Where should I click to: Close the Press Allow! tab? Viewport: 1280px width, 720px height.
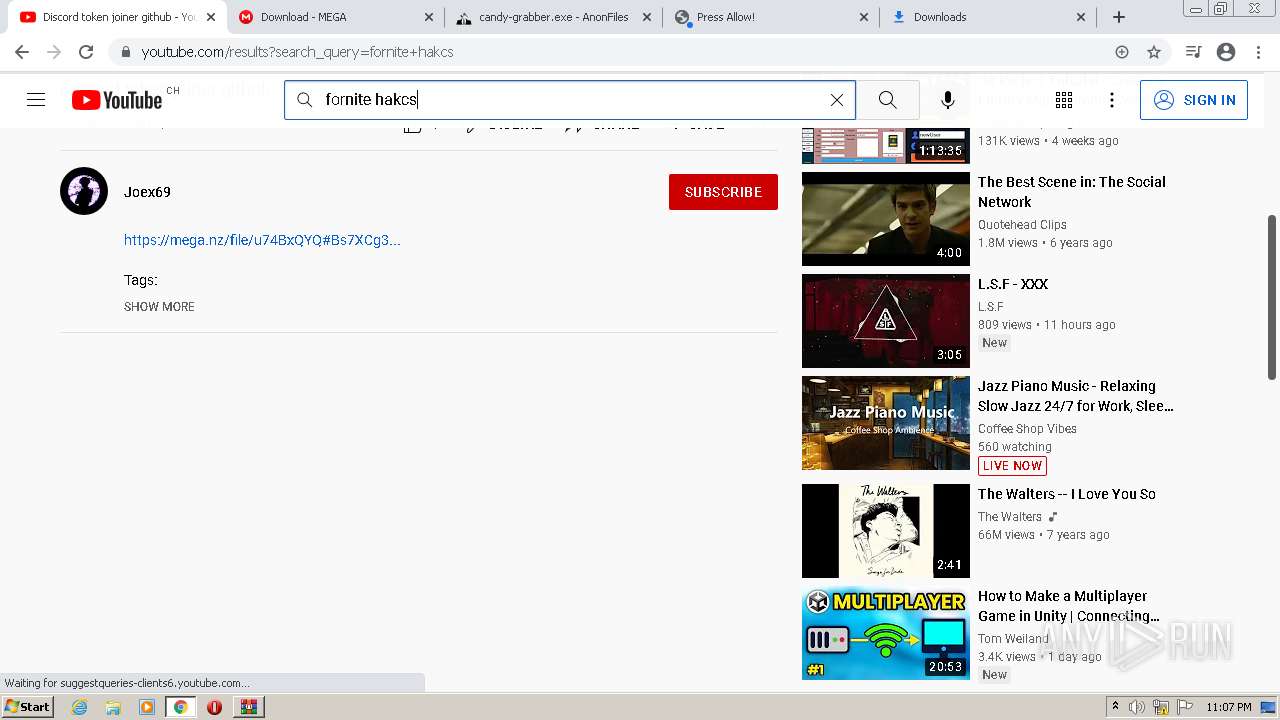click(864, 17)
